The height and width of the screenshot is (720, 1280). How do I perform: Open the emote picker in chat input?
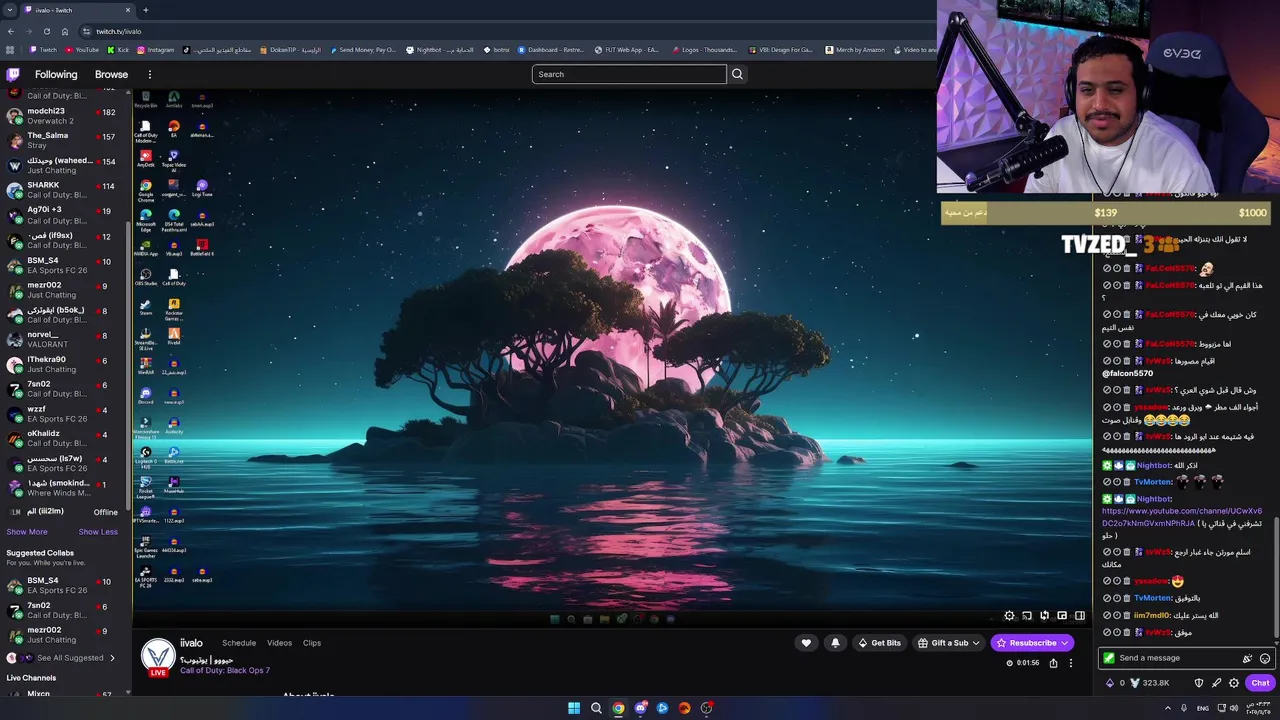(x=1265, y=658)
